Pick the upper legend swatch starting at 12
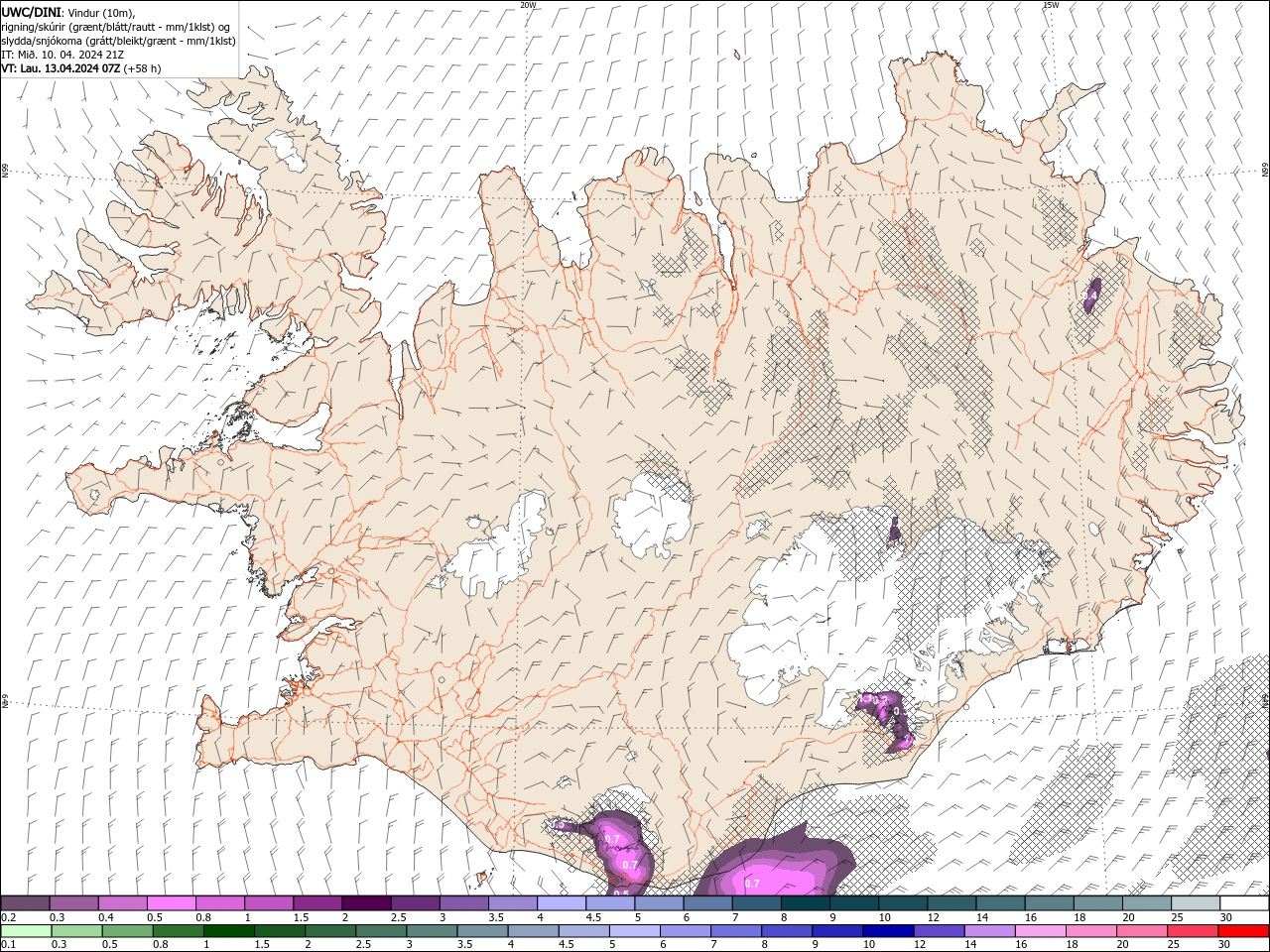 point(952,903)
